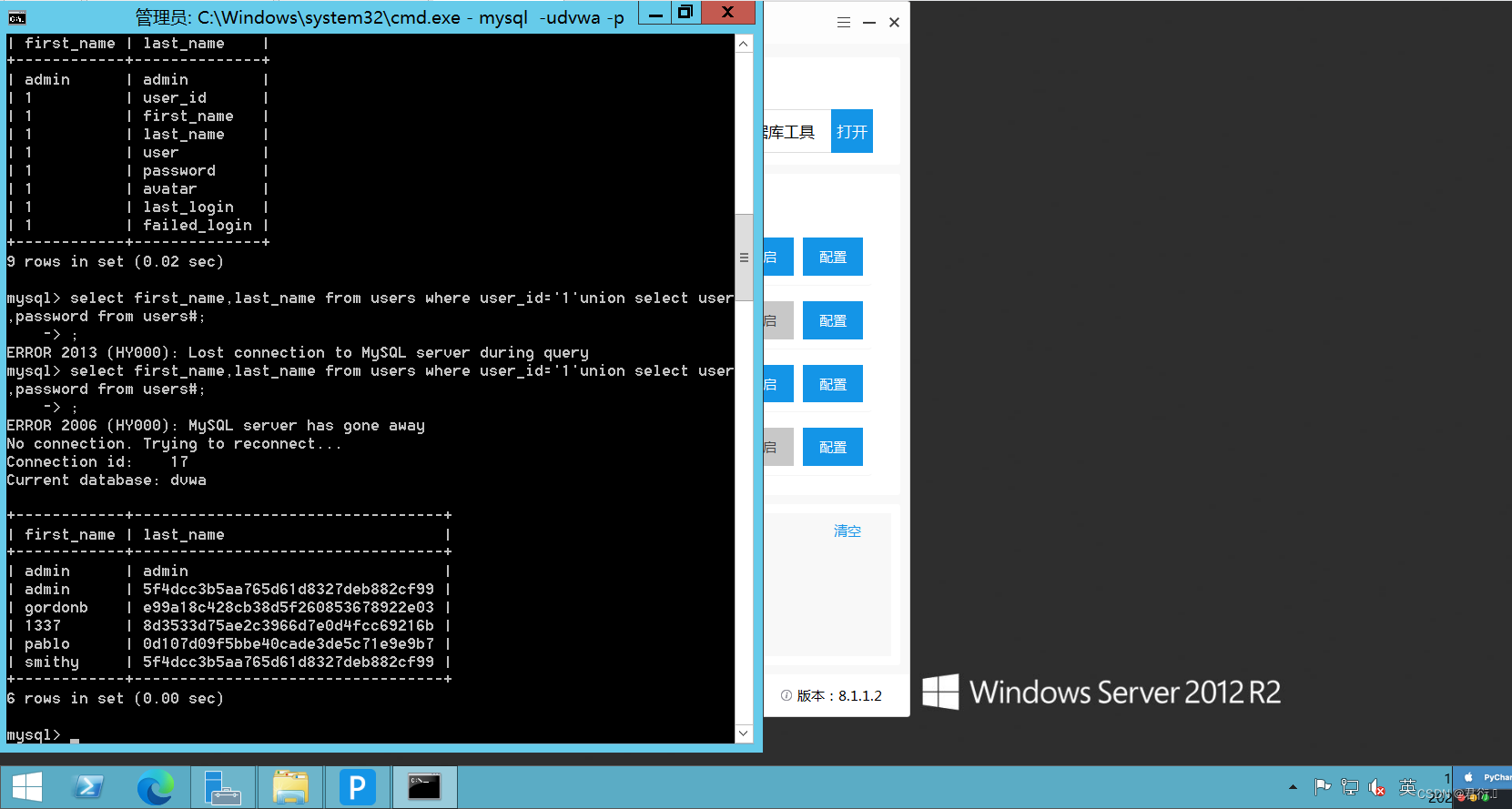
Task: Open the cmd window system menu icon
Action: [x=16, y=17]
